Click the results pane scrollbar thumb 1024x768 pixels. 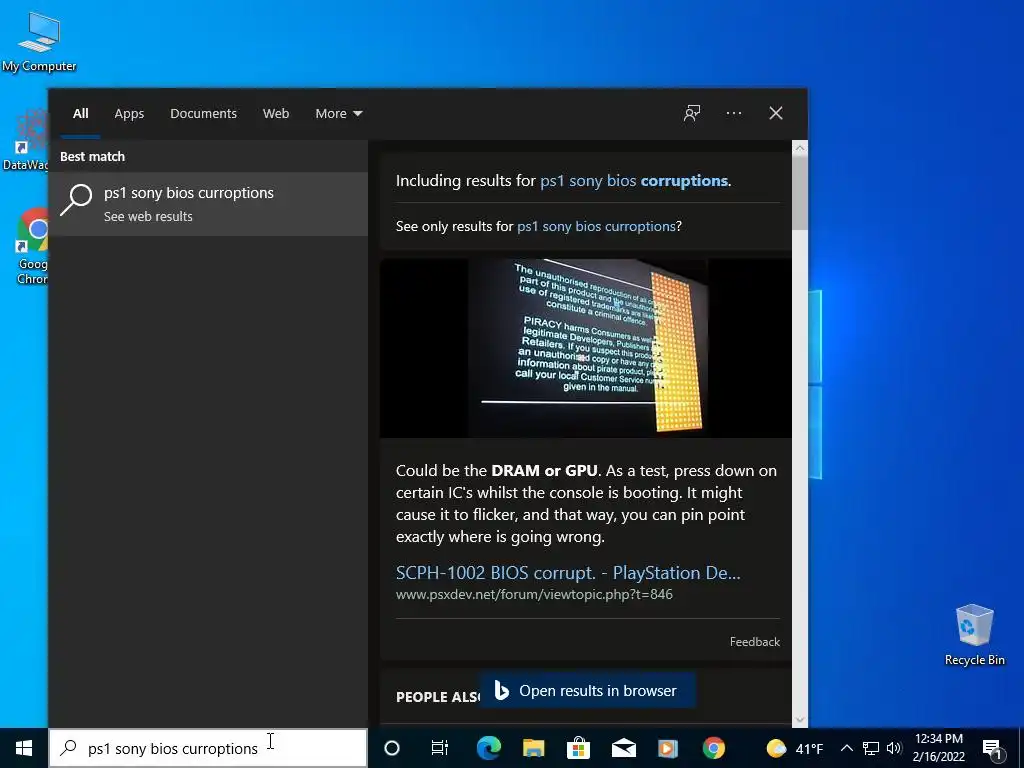800,193
